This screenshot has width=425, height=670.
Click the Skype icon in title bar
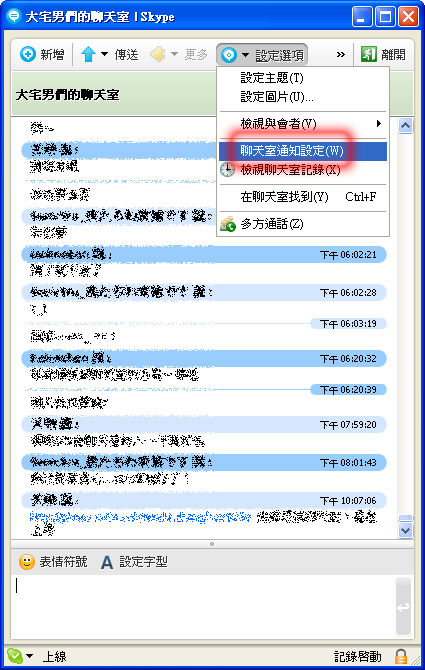tap(14, 17)
